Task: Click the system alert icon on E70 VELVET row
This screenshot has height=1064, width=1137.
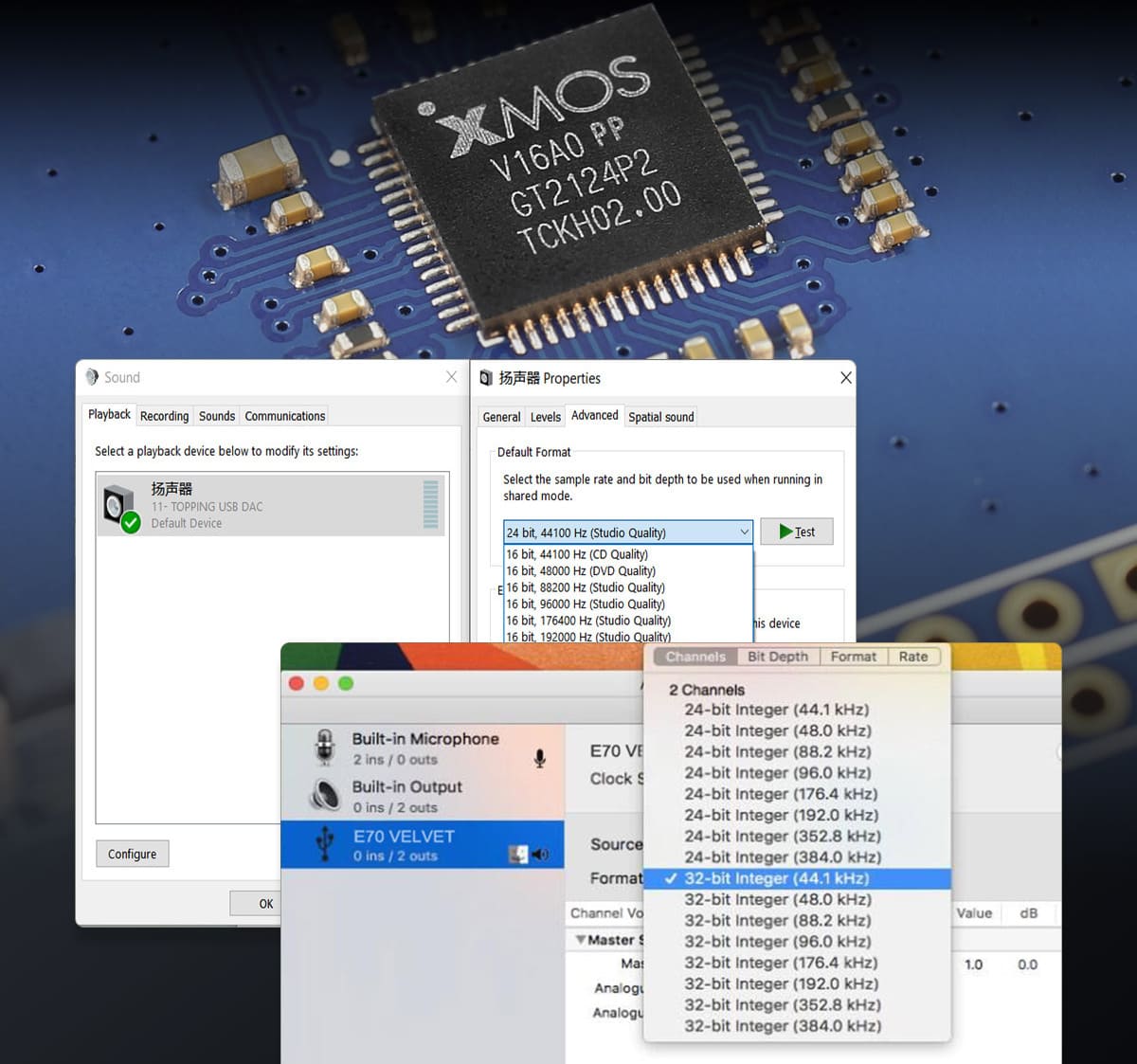Action: pos(518,855)
